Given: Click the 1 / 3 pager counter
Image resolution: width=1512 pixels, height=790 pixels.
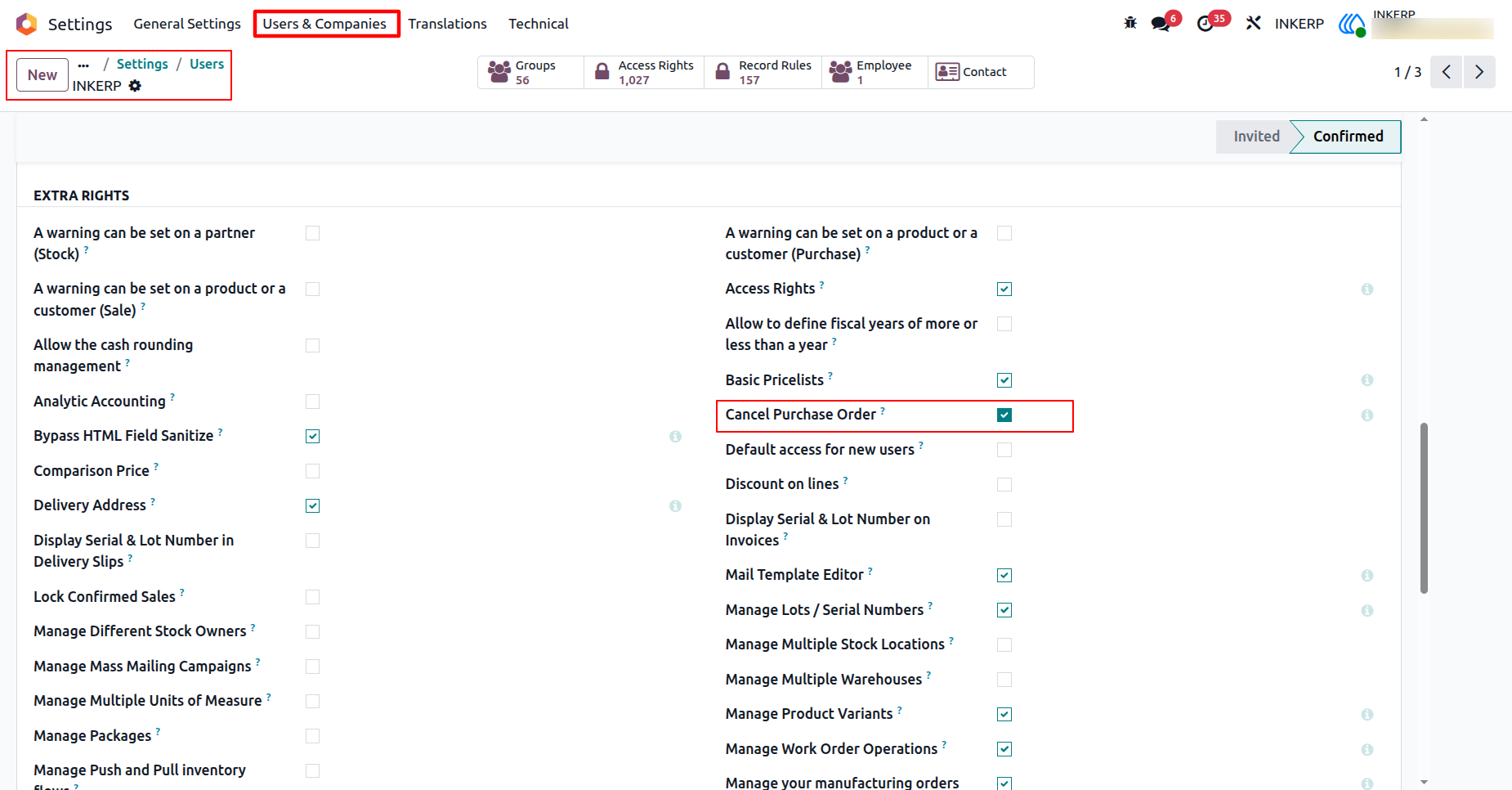Looking at the screenshot, I should (x=1407, y=72).
